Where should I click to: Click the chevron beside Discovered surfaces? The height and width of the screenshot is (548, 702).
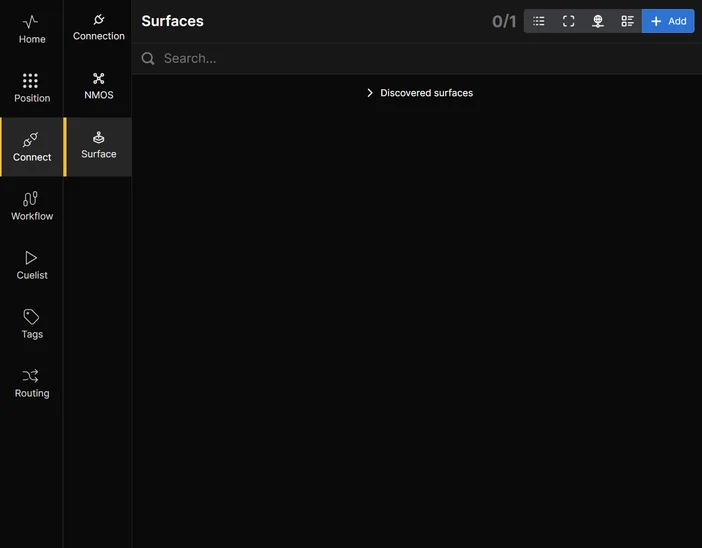(x=370, y=93)
